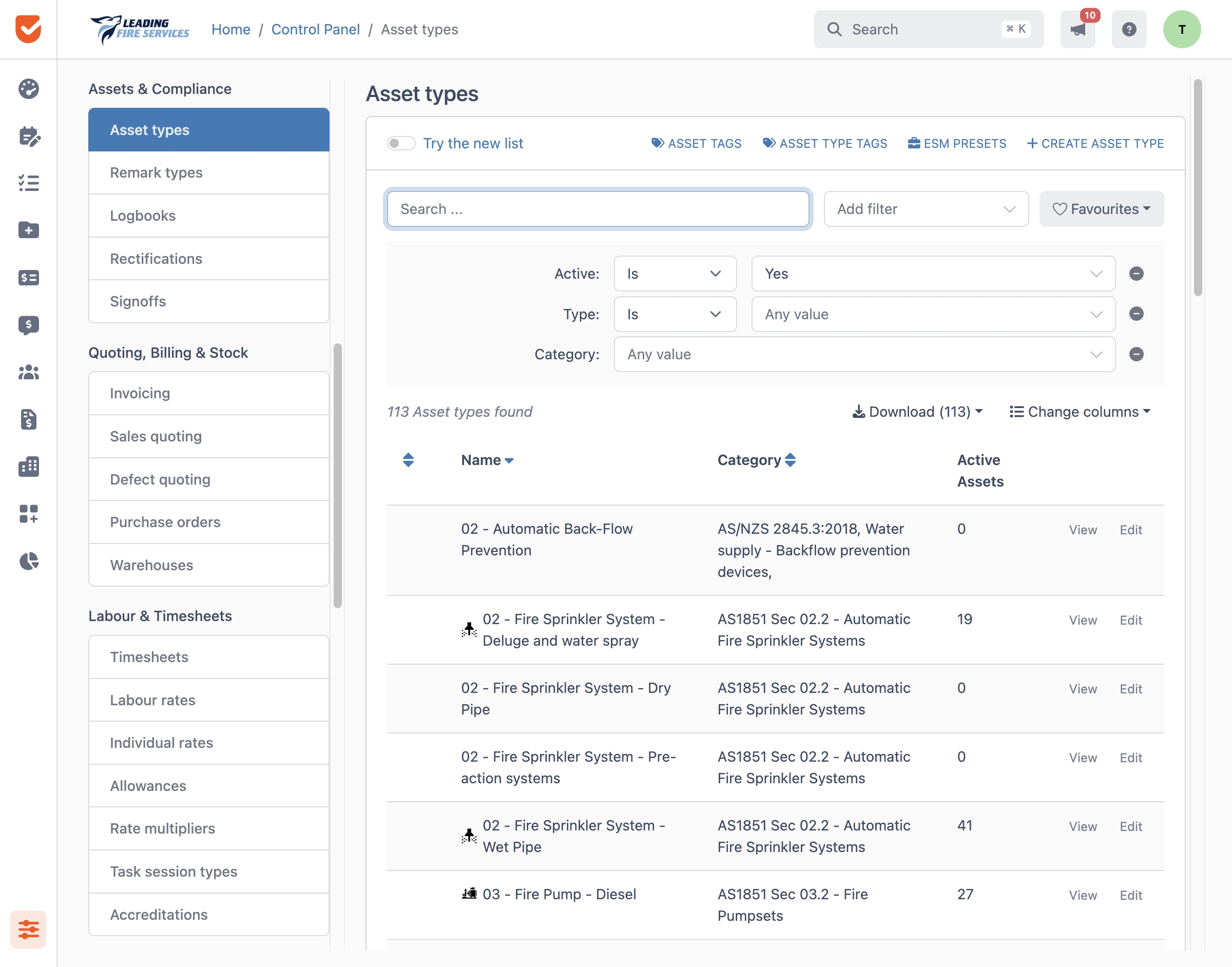Open the dollar list icon in sidebar
The width and height of the screenshot is (1232, 967).
28,277
